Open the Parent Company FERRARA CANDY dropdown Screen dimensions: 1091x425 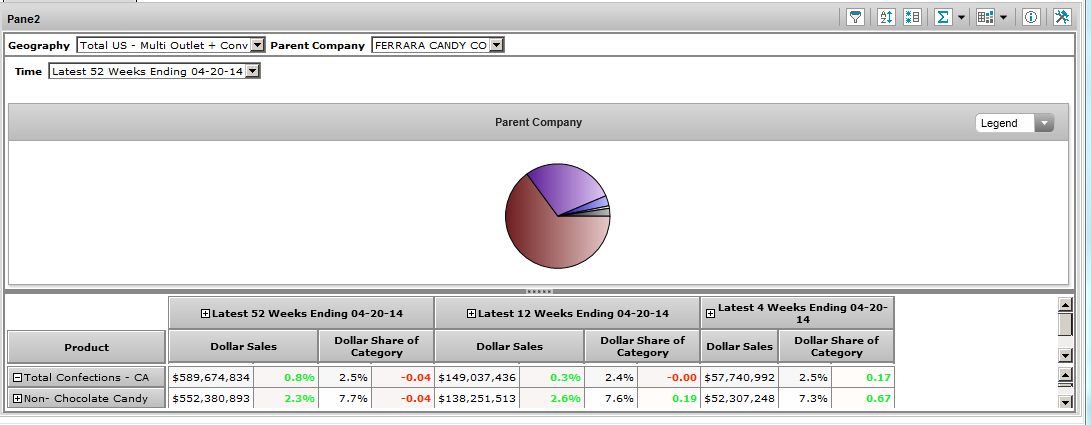pos(496,45)
